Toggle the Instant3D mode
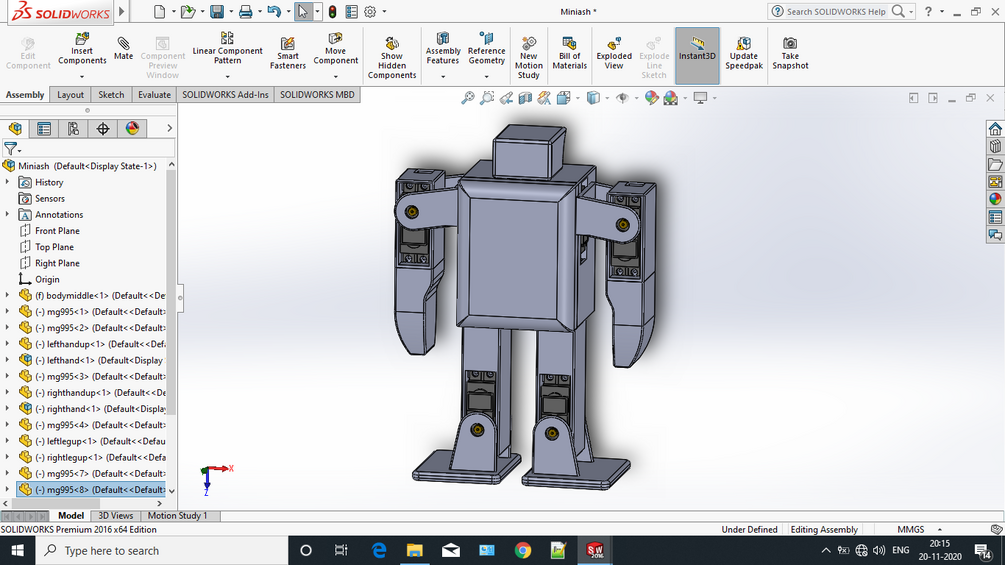 click(697, 50)
